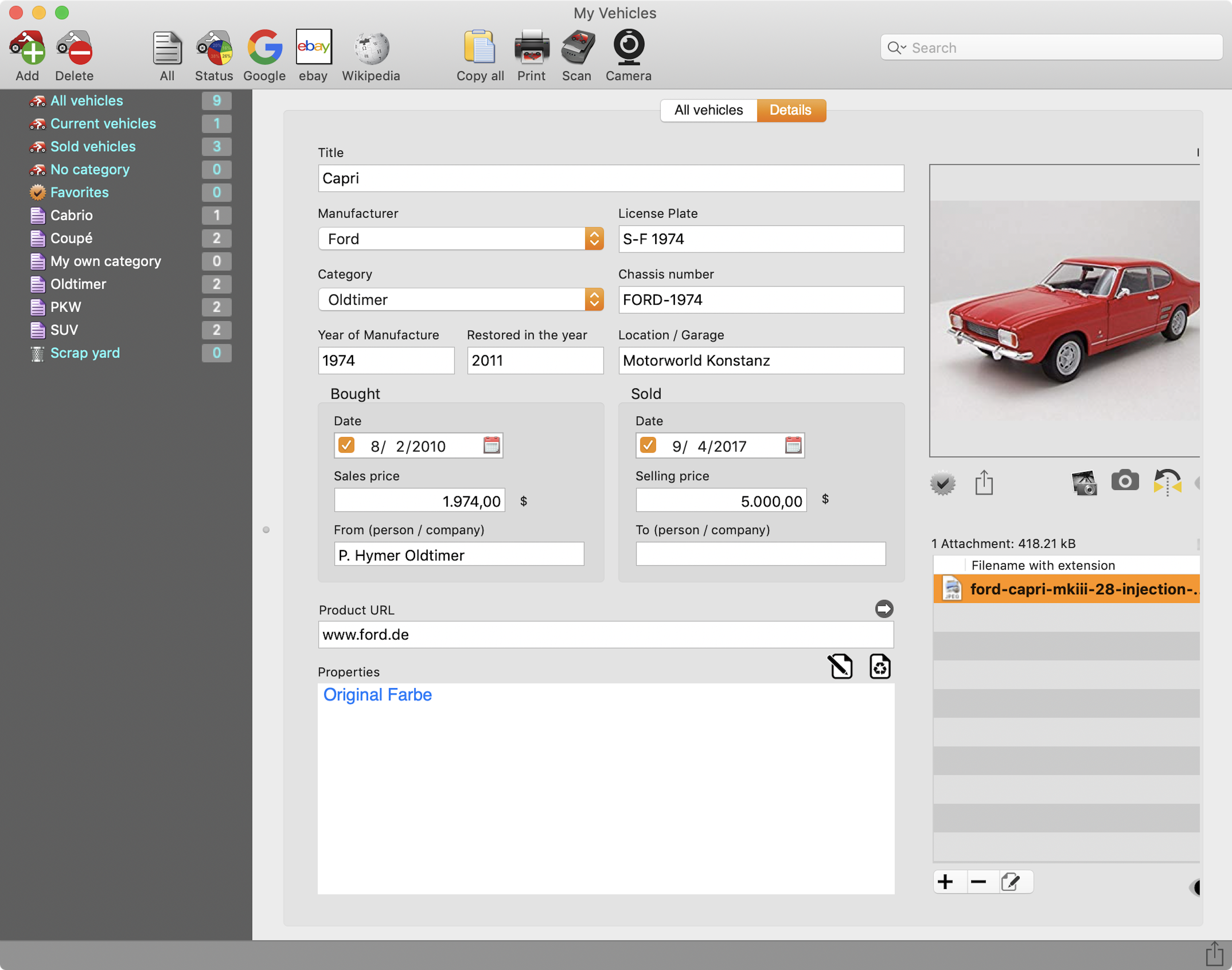1232x970 pixels.
Task: Click the Copy all toolbar icon
Action: (x=480, y=47)
